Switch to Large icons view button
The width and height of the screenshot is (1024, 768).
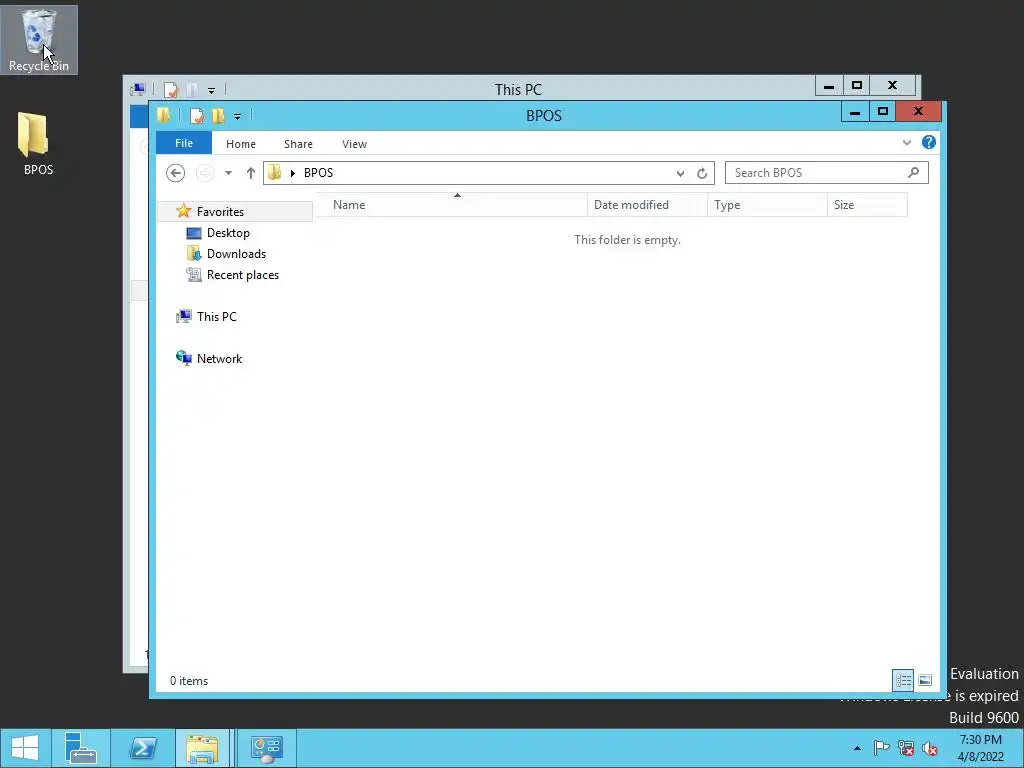tap(925, 680)
